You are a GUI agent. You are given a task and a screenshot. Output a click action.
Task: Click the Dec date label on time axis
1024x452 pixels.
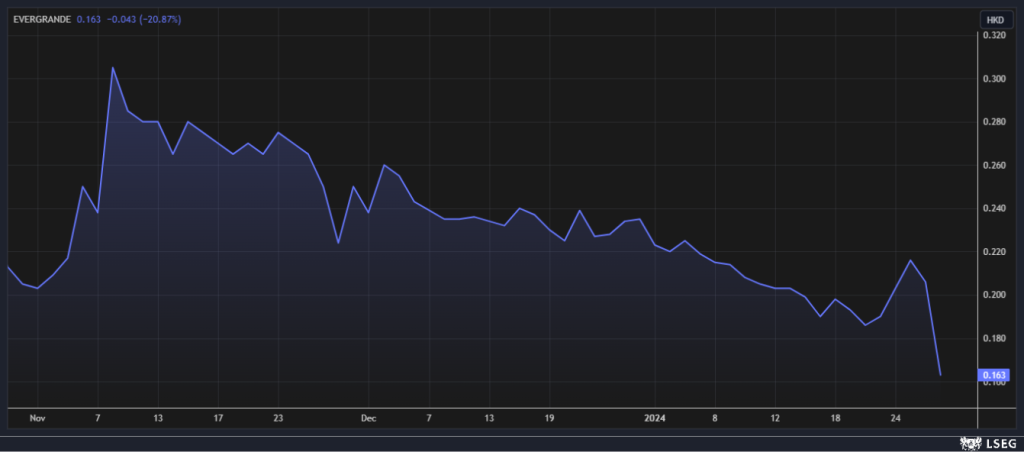tap(369, 418)
